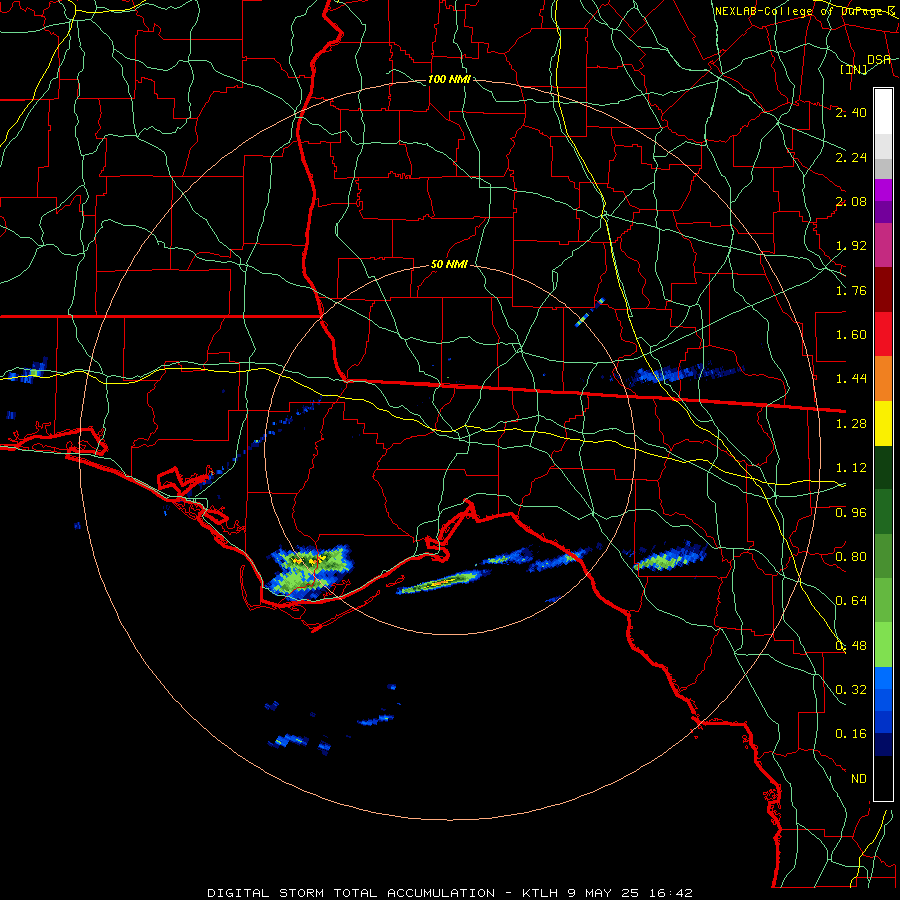Click the 100 NMI range ring label
Image resolution: width=900 pixels, height=900 pixels.
pyautogui.click(x=449, y=79)
